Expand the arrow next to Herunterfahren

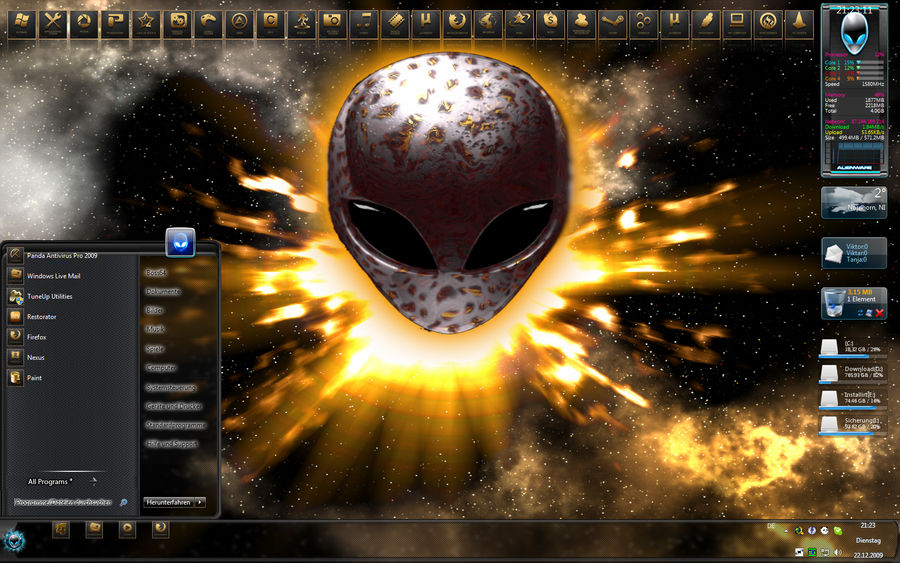pyautogui.click(x=200, y=502)
